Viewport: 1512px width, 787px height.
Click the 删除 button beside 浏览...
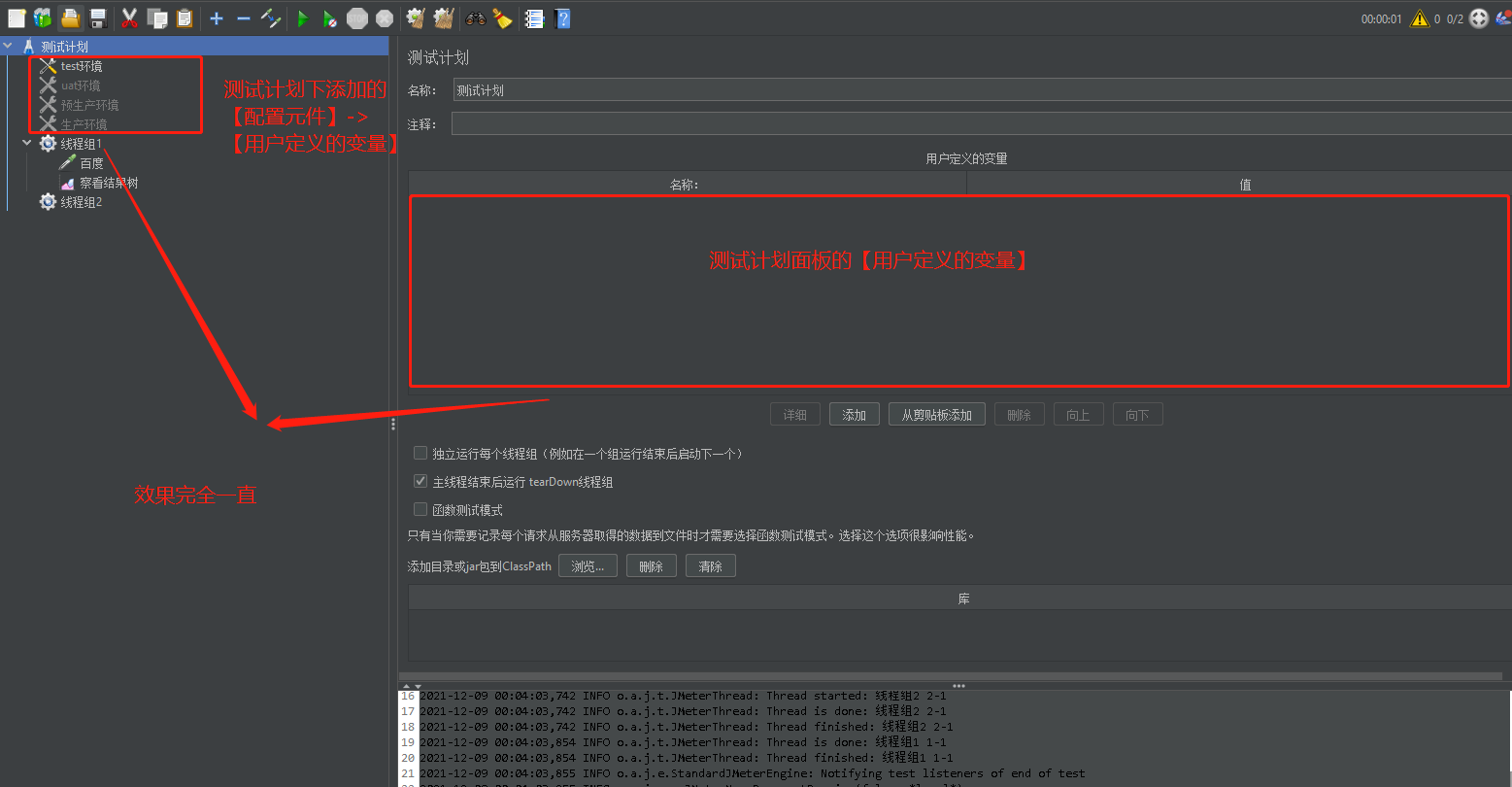(652, 565)
